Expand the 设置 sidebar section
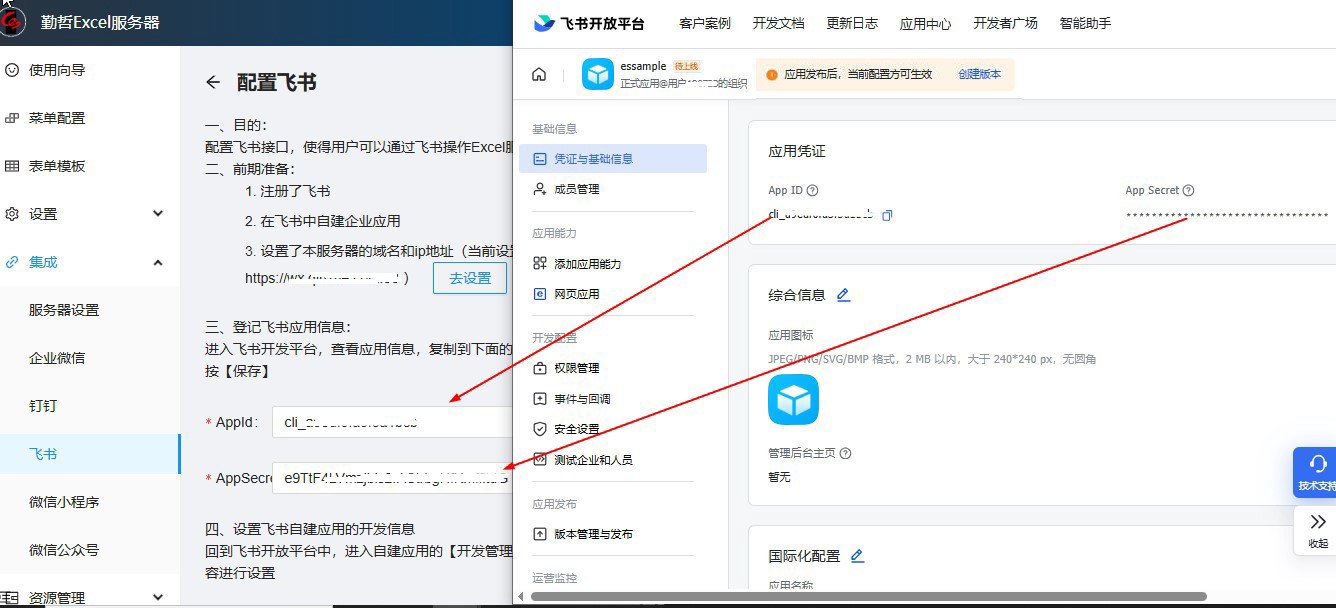 (157, 214)
